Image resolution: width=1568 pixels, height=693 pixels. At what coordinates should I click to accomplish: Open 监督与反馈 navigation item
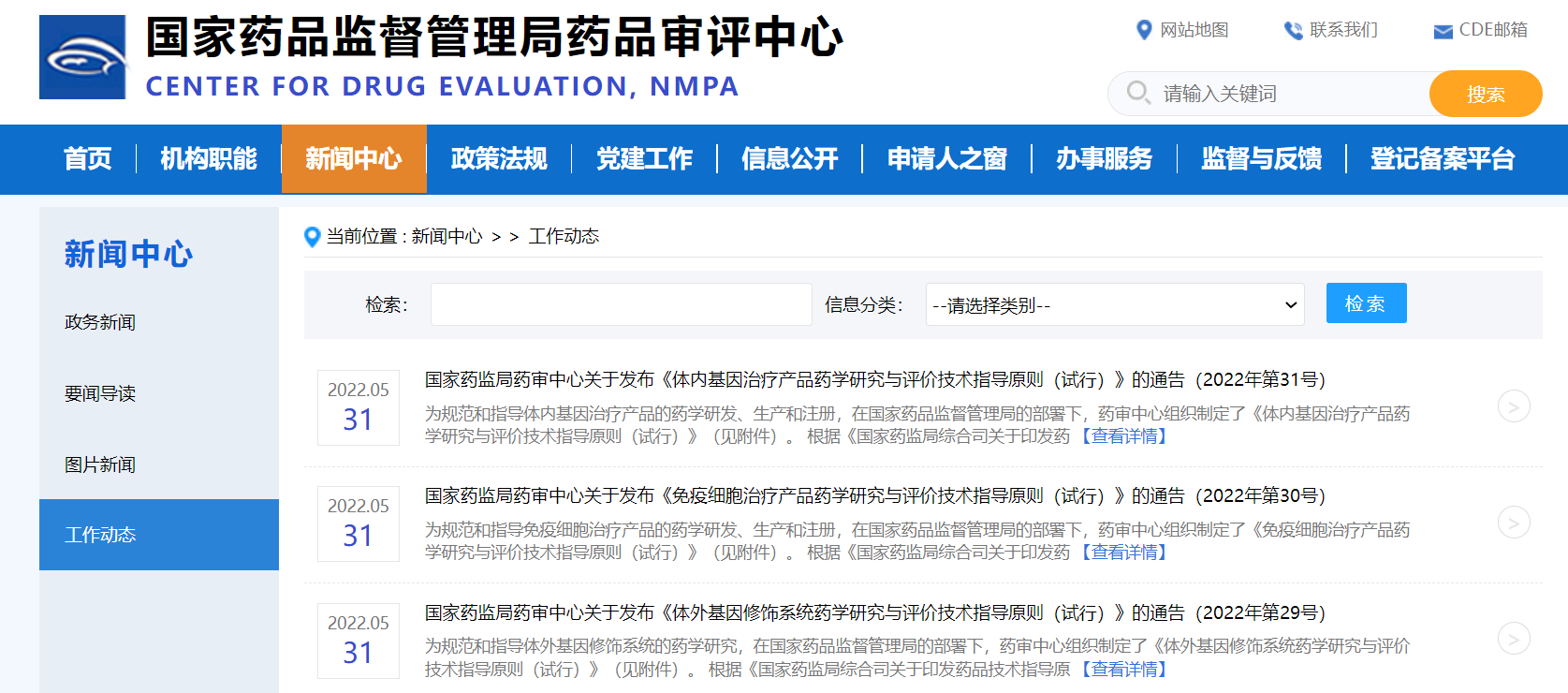pos(1261,159)
